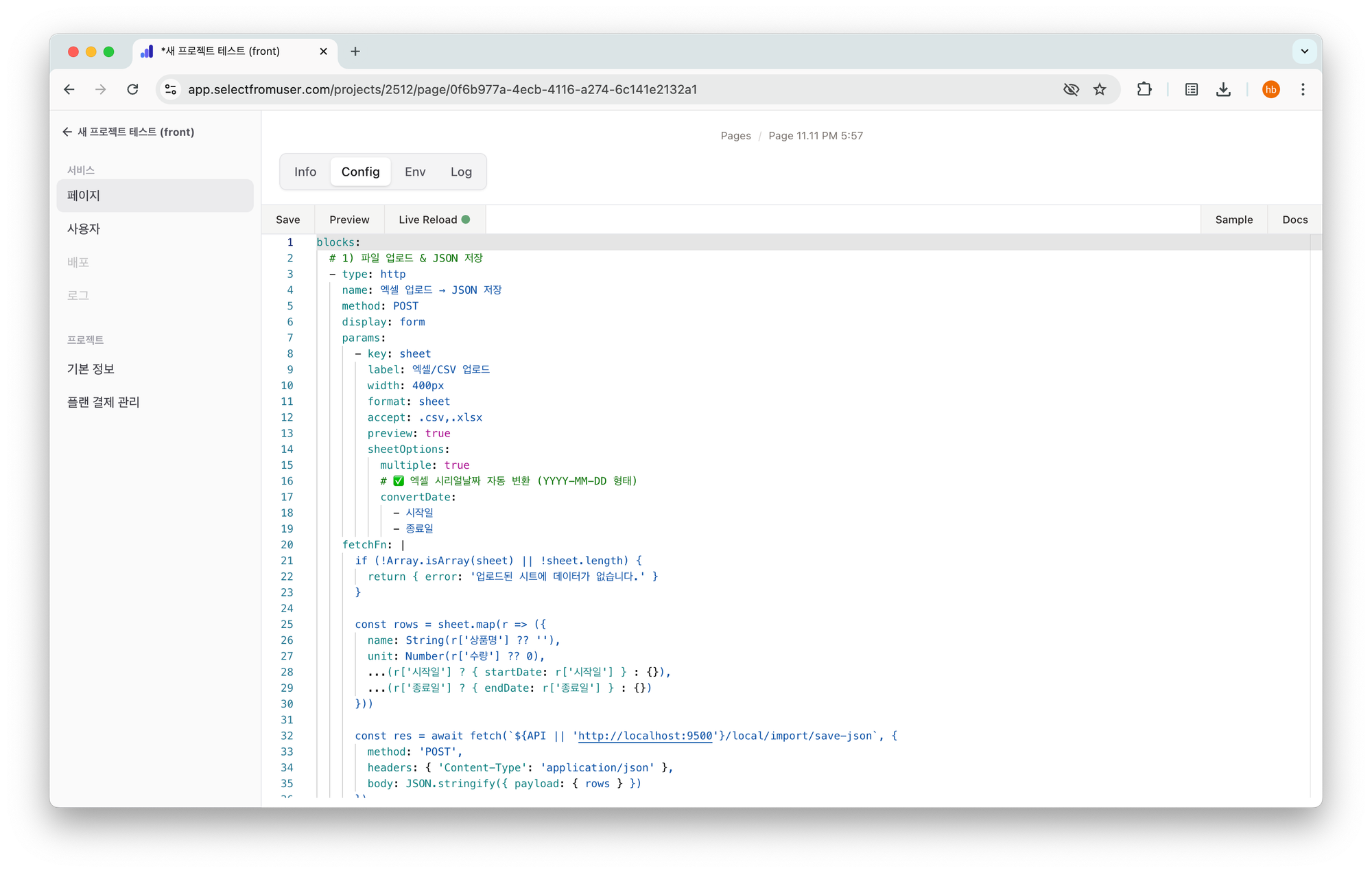The image size is (1372, 873).
Task: Open the browser extensions puzzle icon
Action: (x=1144, y=89)
